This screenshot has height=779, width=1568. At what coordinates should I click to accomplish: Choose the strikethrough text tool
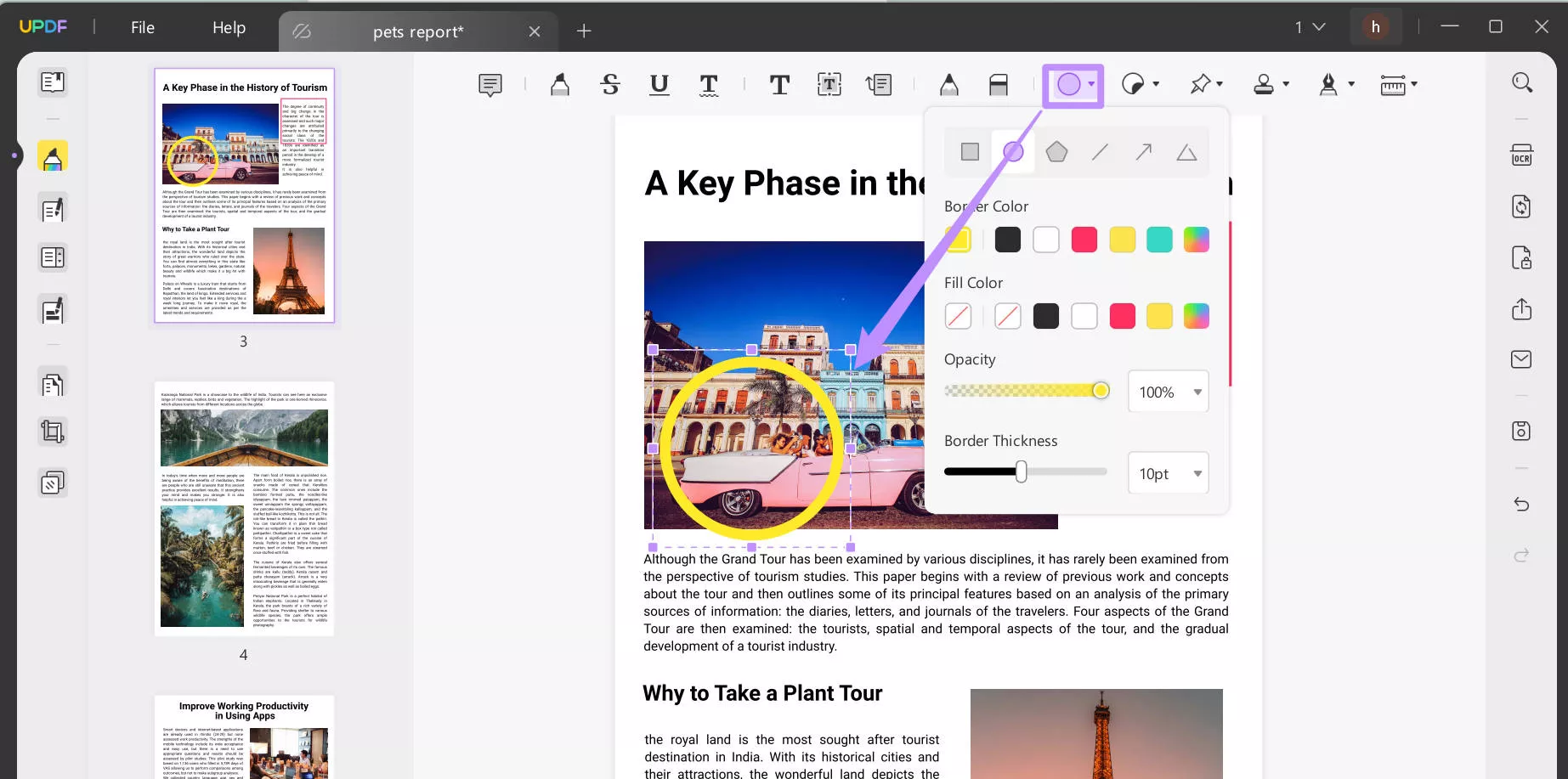[x=610, y=84]
